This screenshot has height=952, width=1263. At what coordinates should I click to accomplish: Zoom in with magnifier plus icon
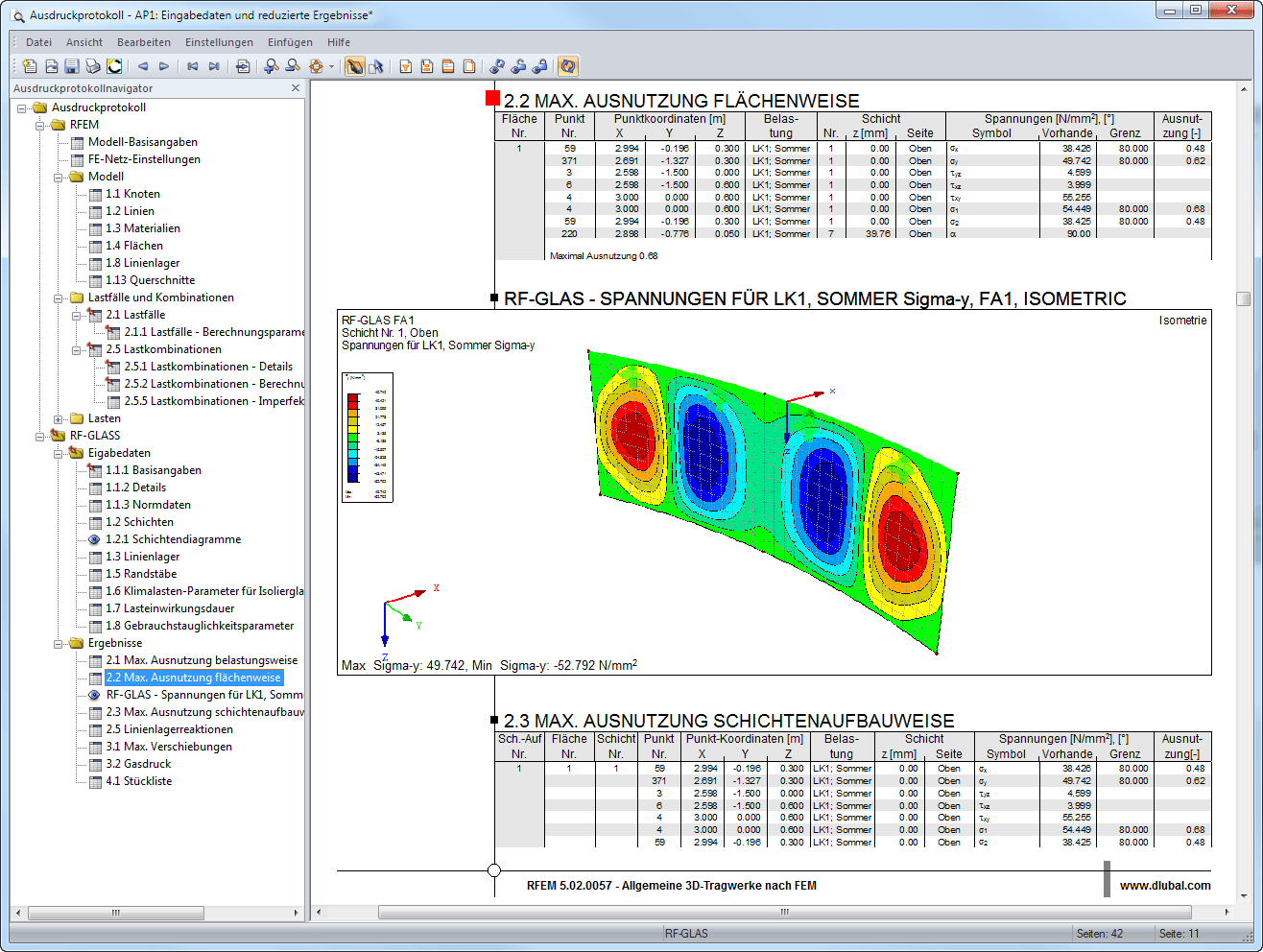point(272,66)
